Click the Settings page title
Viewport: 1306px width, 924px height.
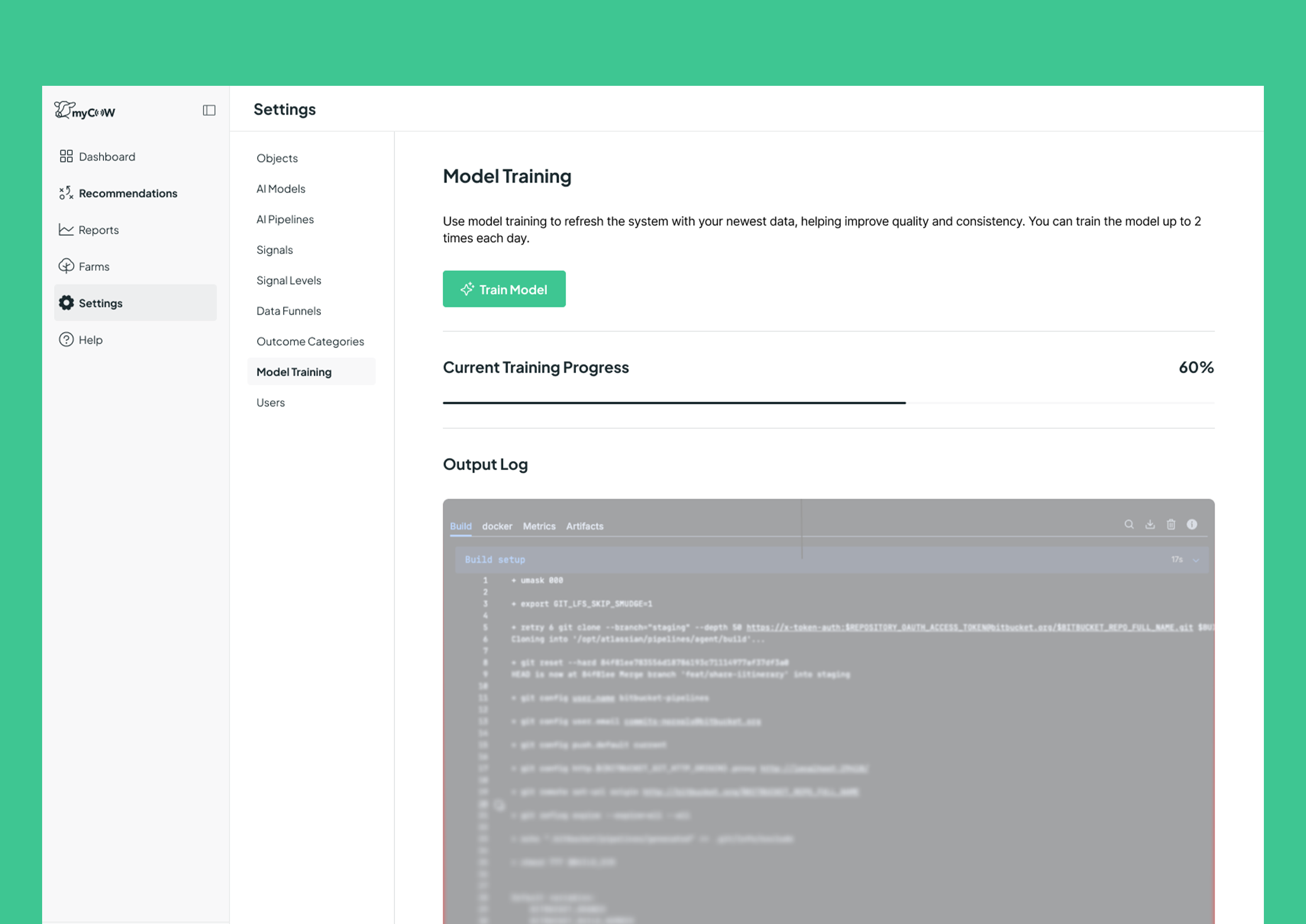pyautogui.click(x=284, y=109)
